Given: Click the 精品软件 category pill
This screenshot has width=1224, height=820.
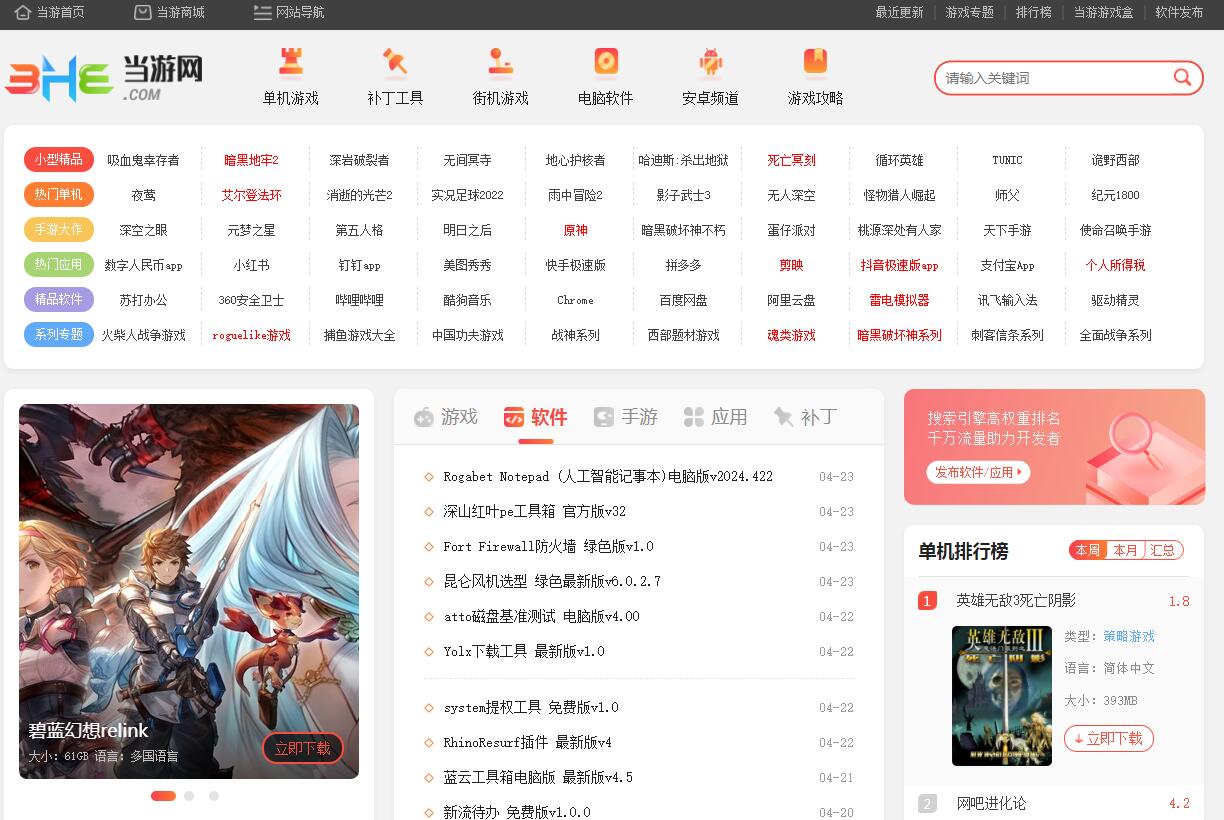Looking at the screenshot, I should 59,300.
